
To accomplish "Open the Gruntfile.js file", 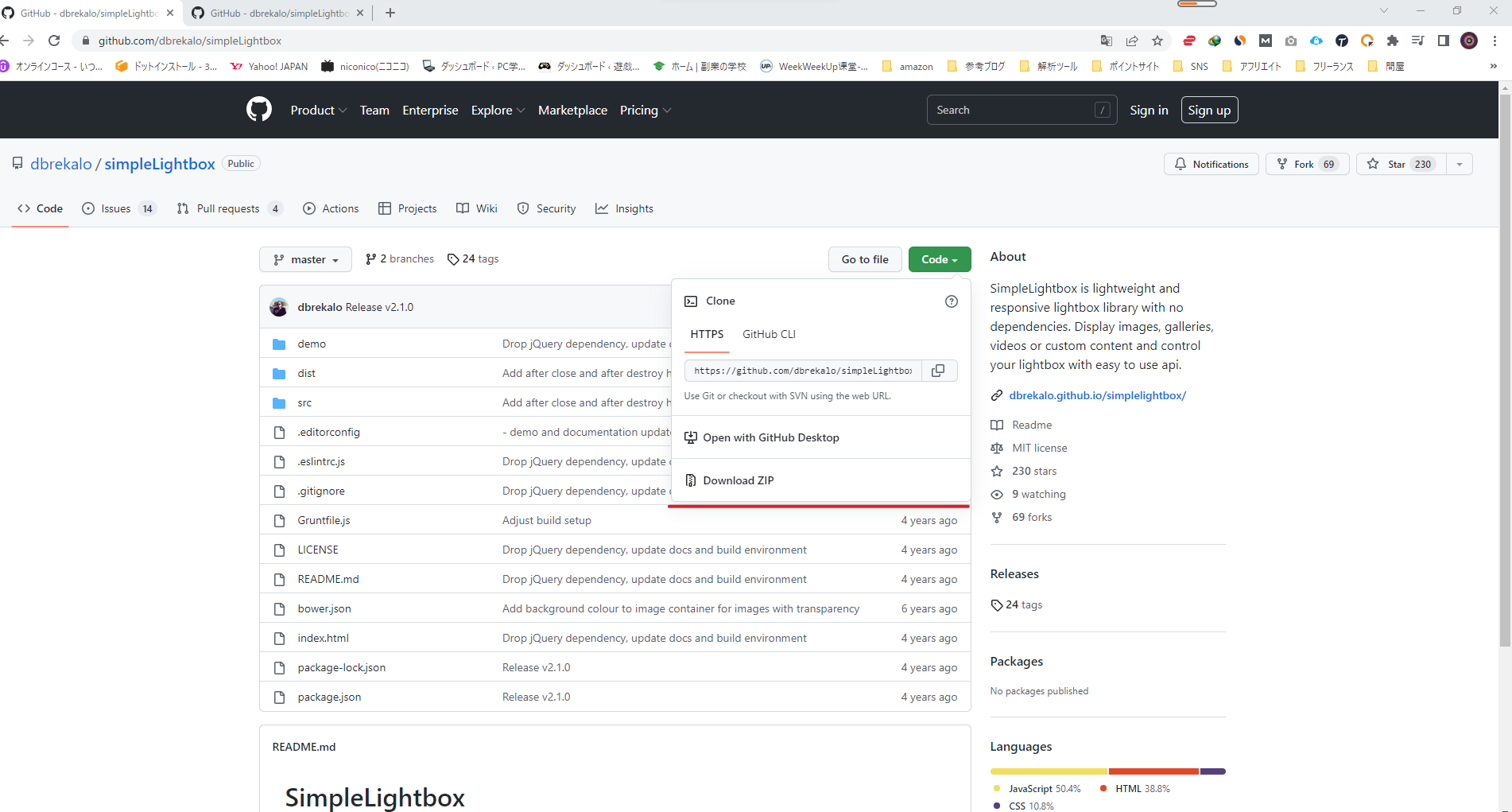I will tap(324, 520).
